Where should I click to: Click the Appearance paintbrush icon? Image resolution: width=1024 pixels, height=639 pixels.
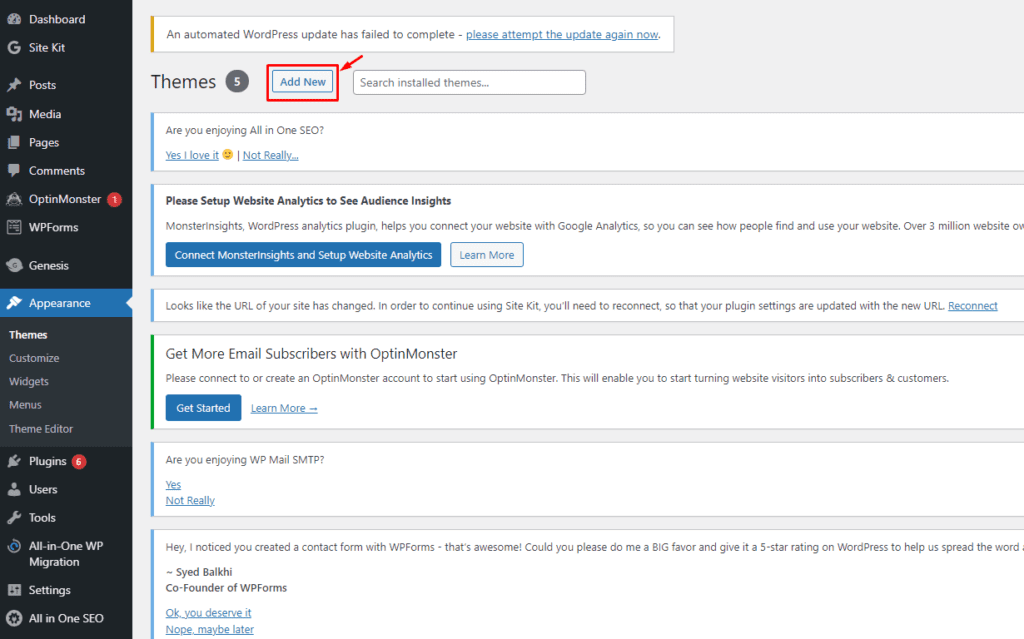(x=14, y=303)
